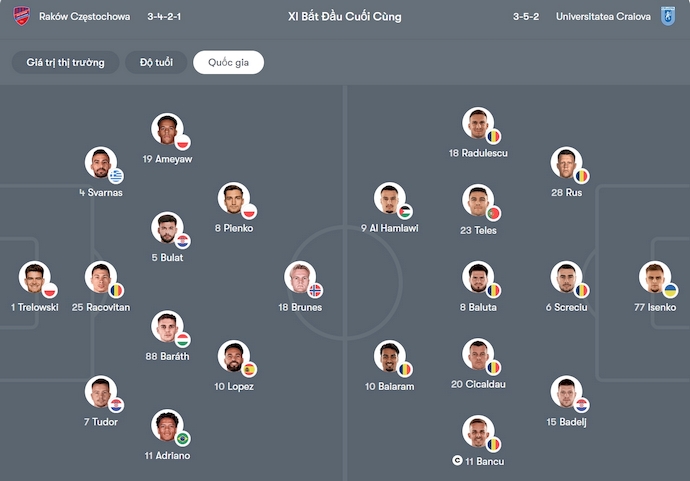Click the Brazilian flag on Adriano

(x=183, y=439)
